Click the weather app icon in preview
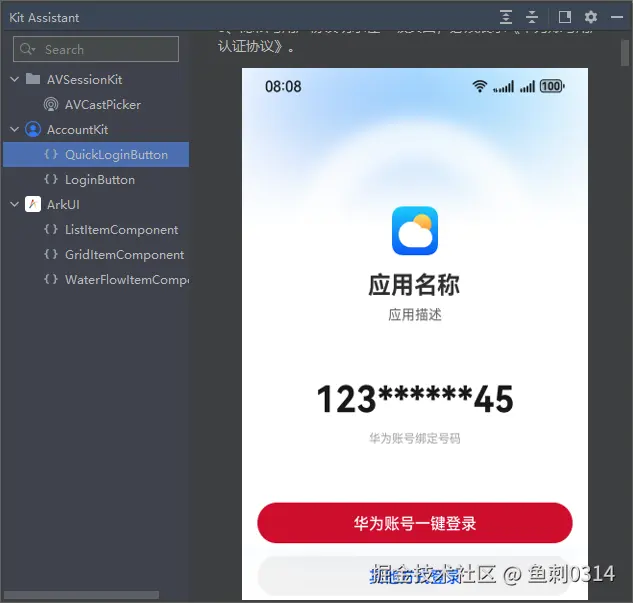The image size is (633, 603). click(x=415, y=231)
